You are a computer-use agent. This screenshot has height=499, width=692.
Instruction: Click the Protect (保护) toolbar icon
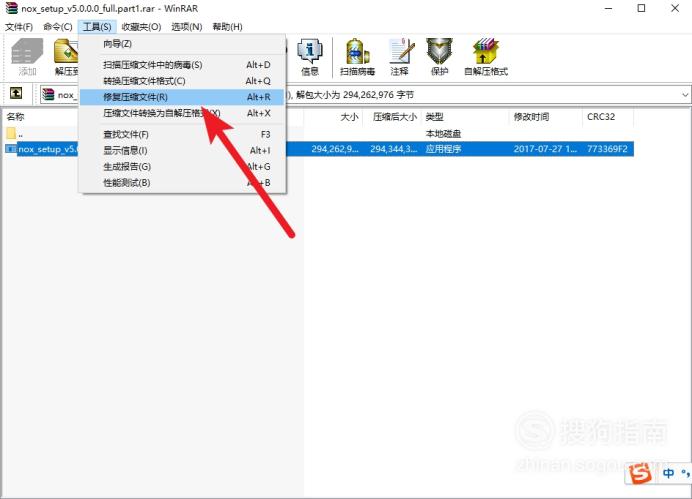pyautogui.click(x=439, y=57)
